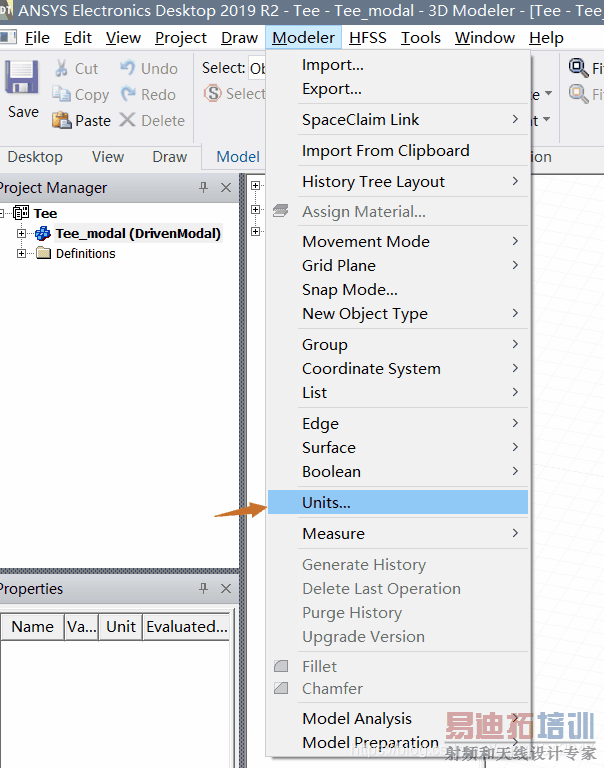Click the Select by name S icon
The height and width of the screenshot is (768, 604).
point(213,93)
